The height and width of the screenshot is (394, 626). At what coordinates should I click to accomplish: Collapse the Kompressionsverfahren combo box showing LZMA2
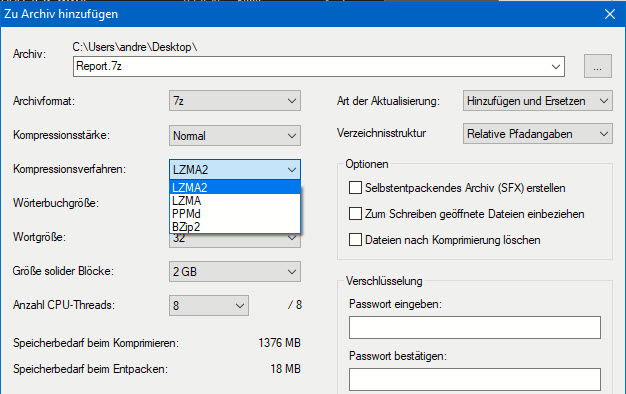point(235,170)
